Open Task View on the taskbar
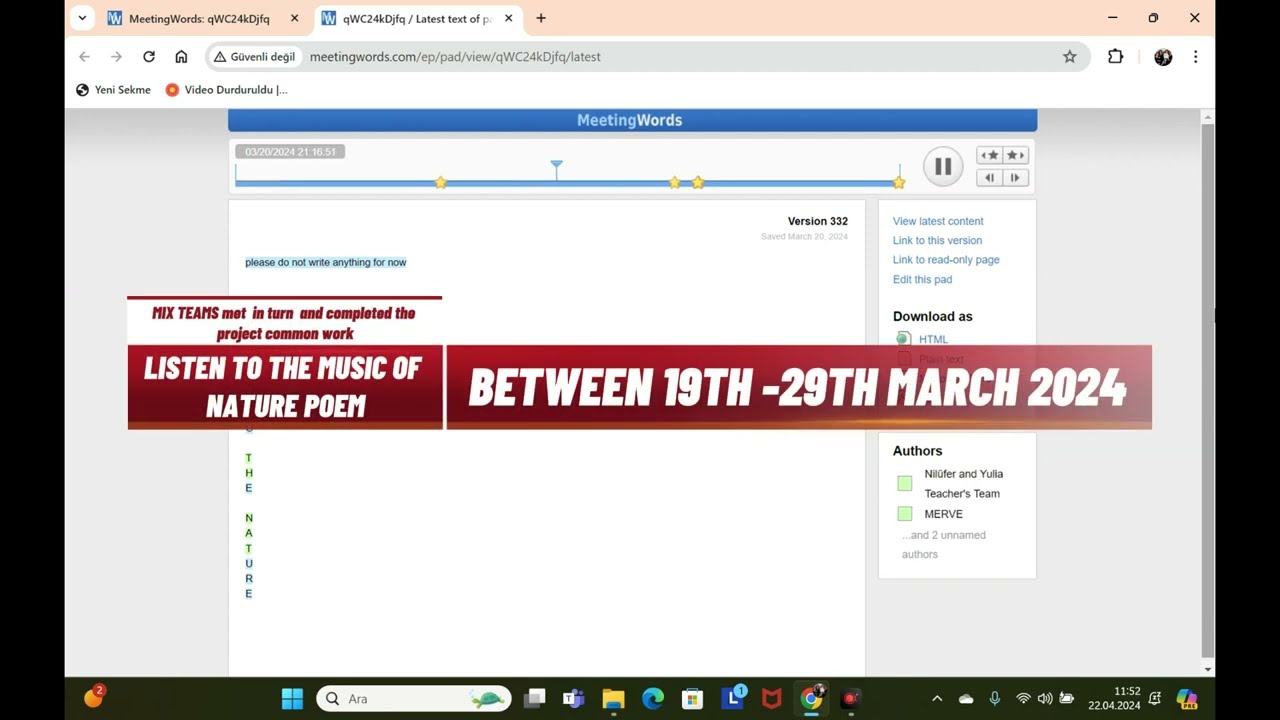This screenshot has height=720, width=1280. (x=535, y=699)
